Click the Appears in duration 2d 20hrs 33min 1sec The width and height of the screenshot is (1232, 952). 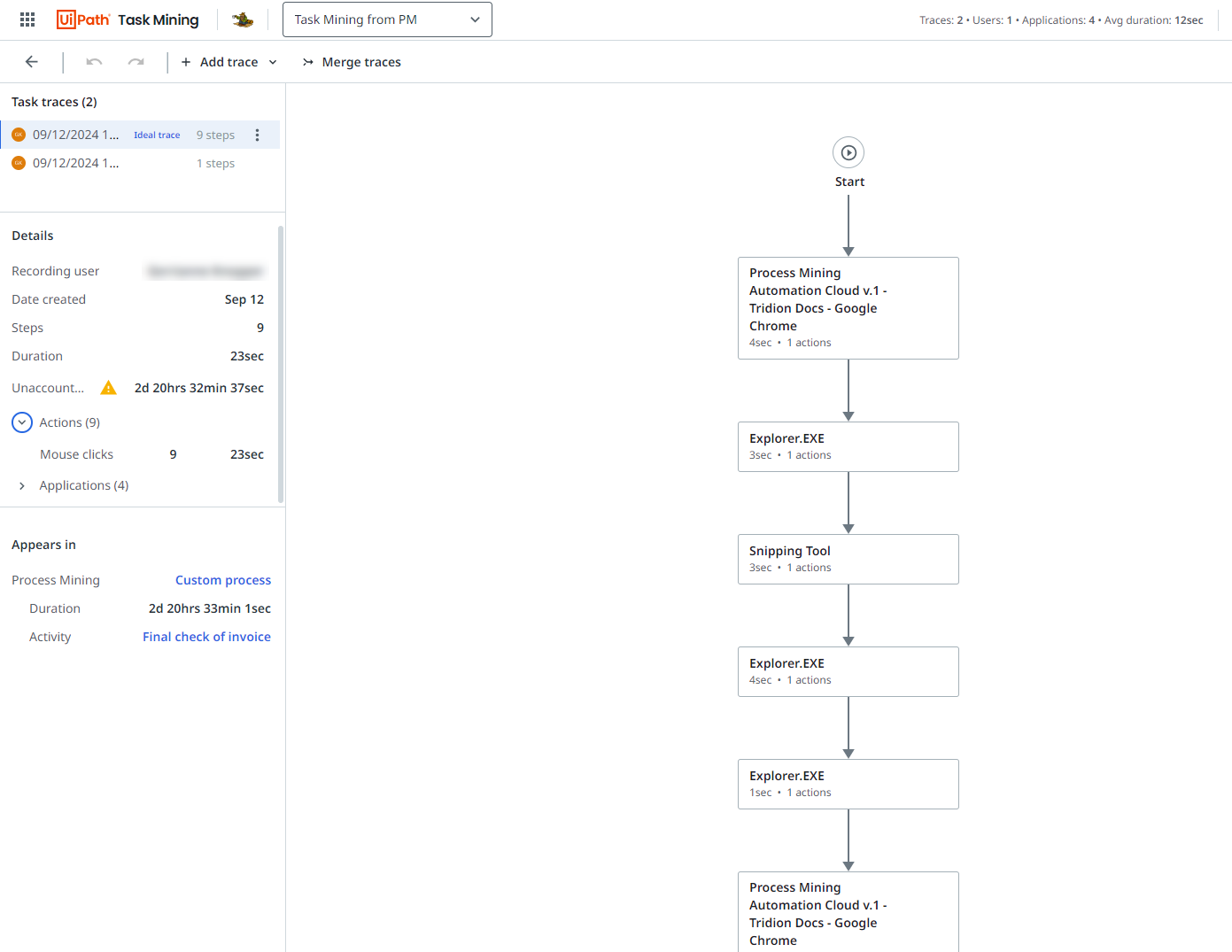(x=210, y=608)
